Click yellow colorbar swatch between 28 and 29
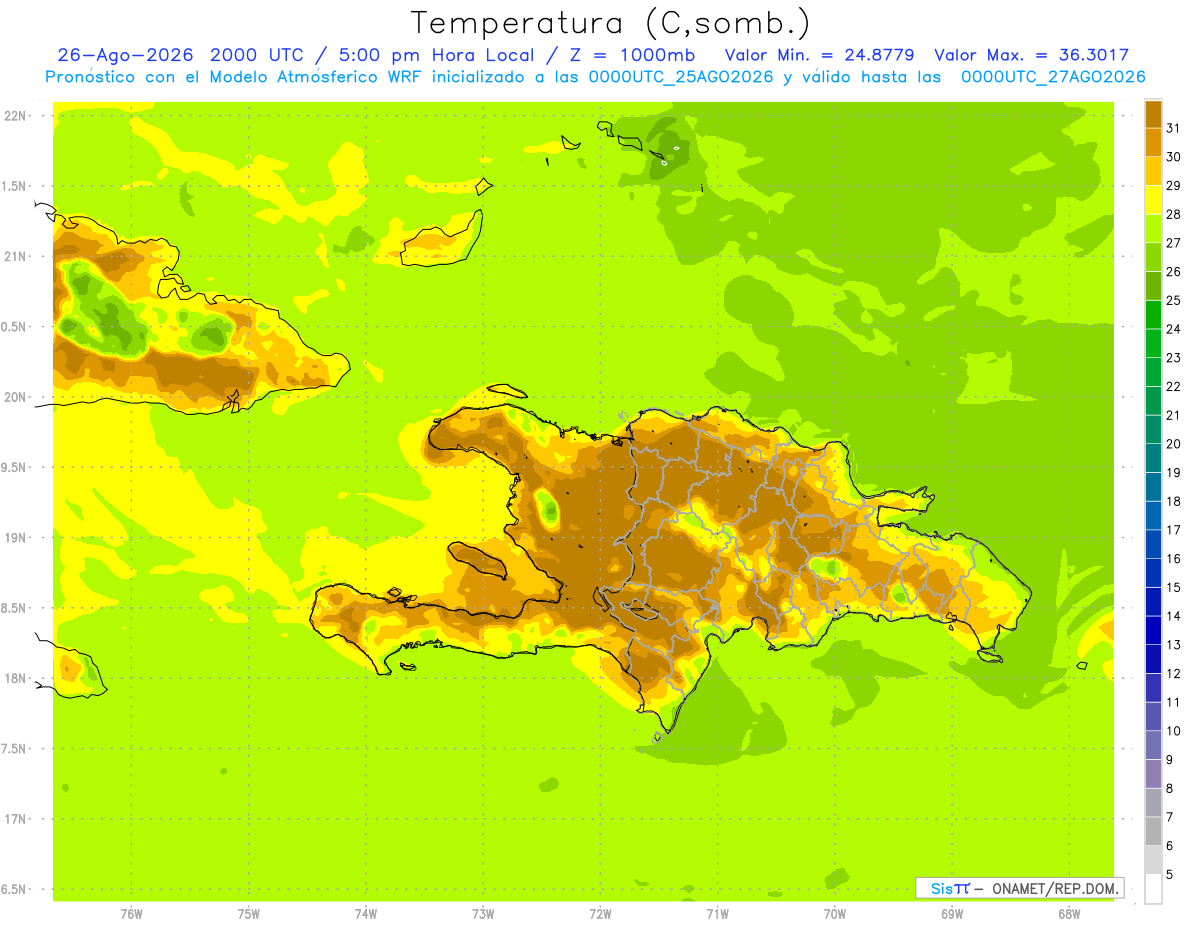1200x927 pixels. pyautogui.click(x=1153, y=200)
